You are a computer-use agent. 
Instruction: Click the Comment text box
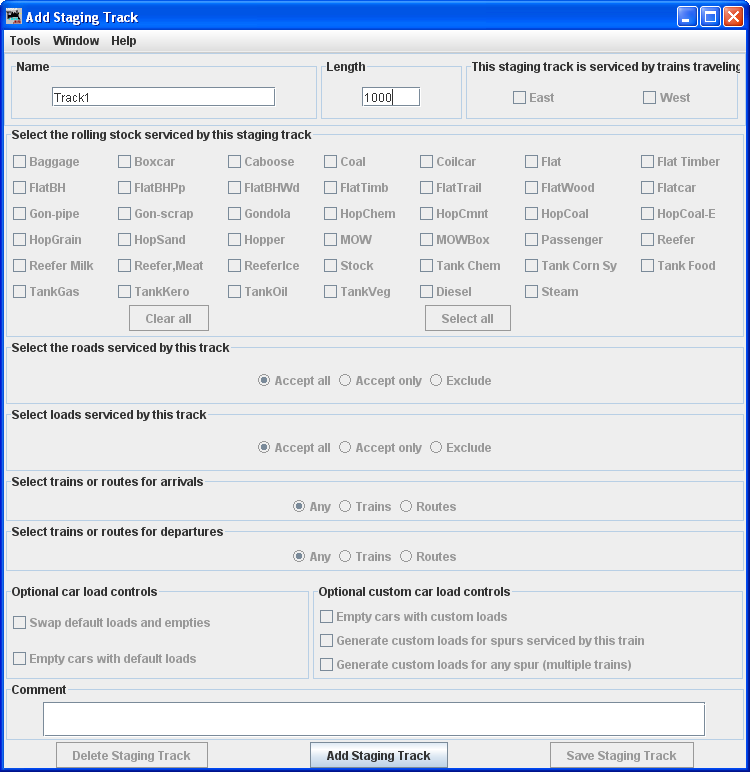tap(373, 719)
